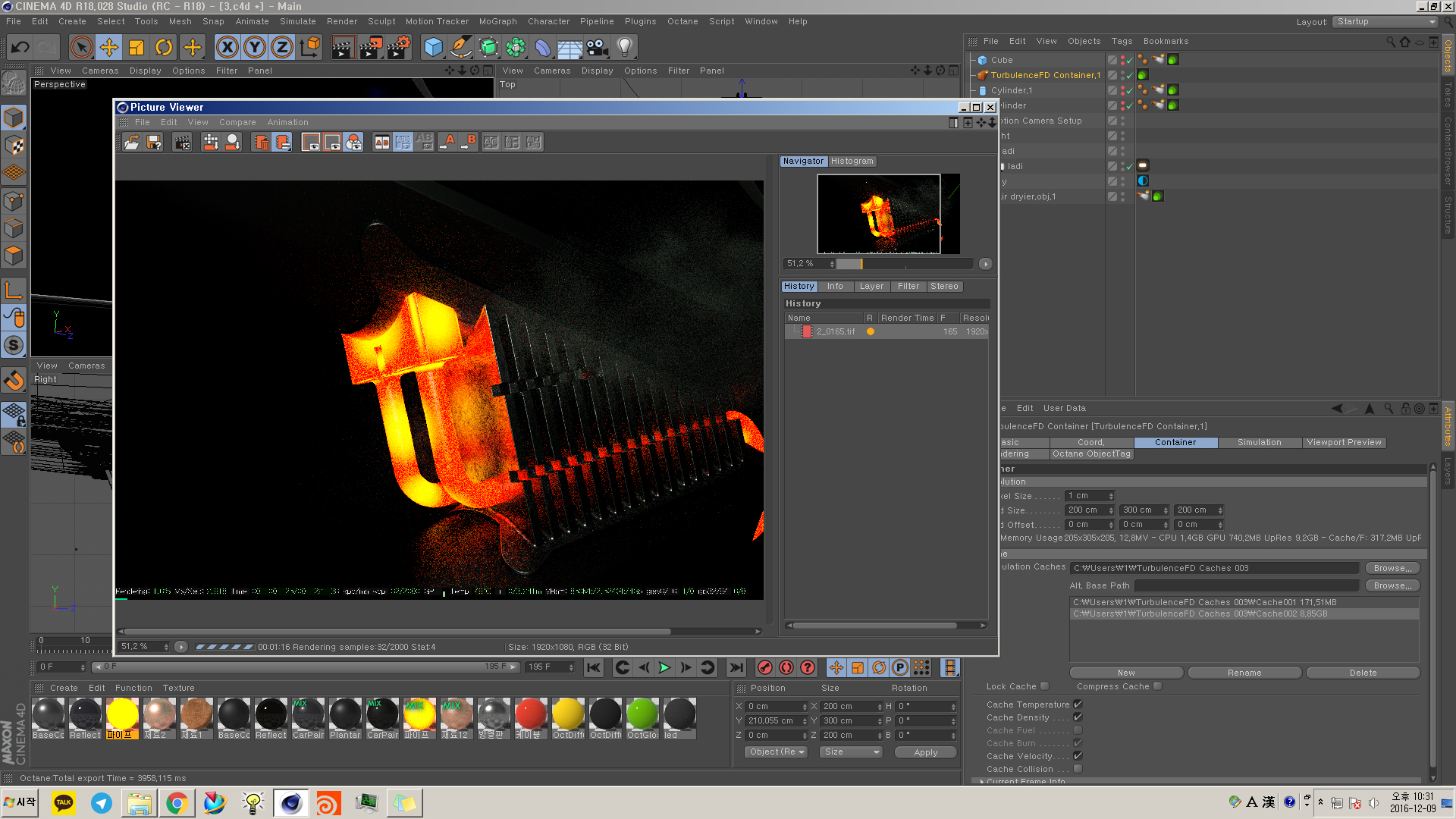Switch to Histogram tab
Image resolution: width=1456 pixels, height=819 pixels.
pyautogui.click(x=852, y=161)
